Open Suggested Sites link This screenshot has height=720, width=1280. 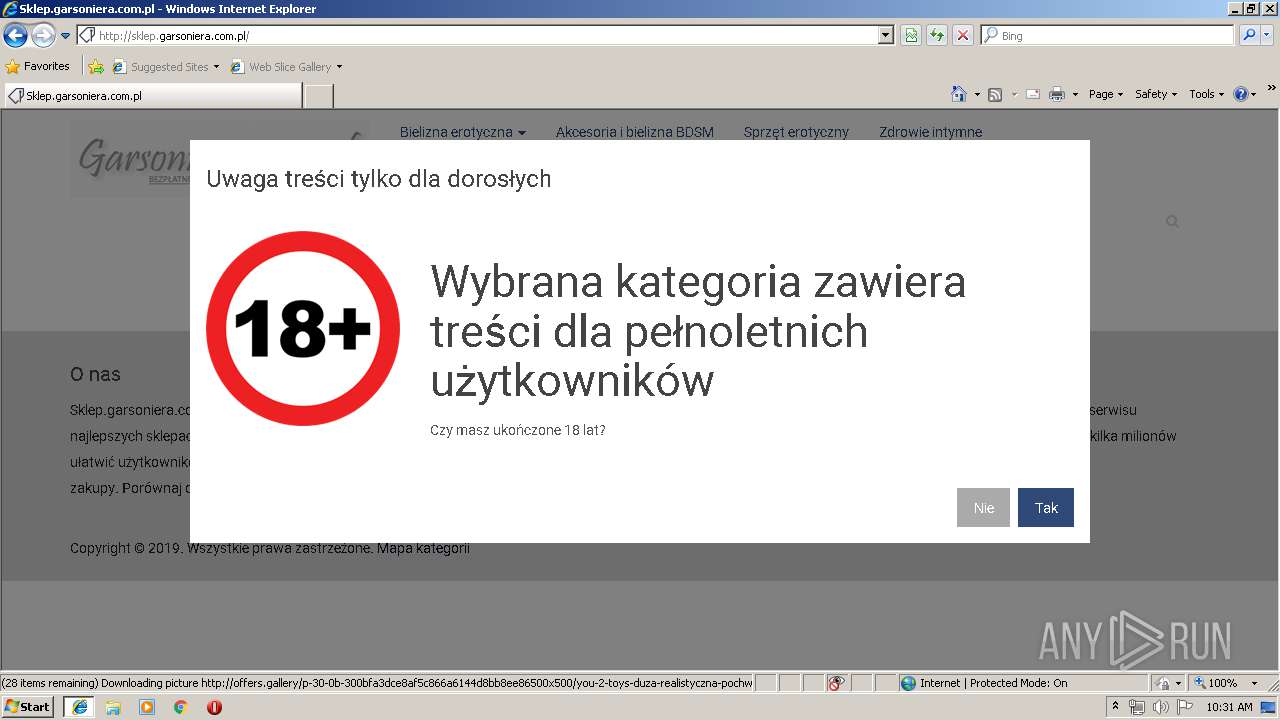tap(165, 67)
